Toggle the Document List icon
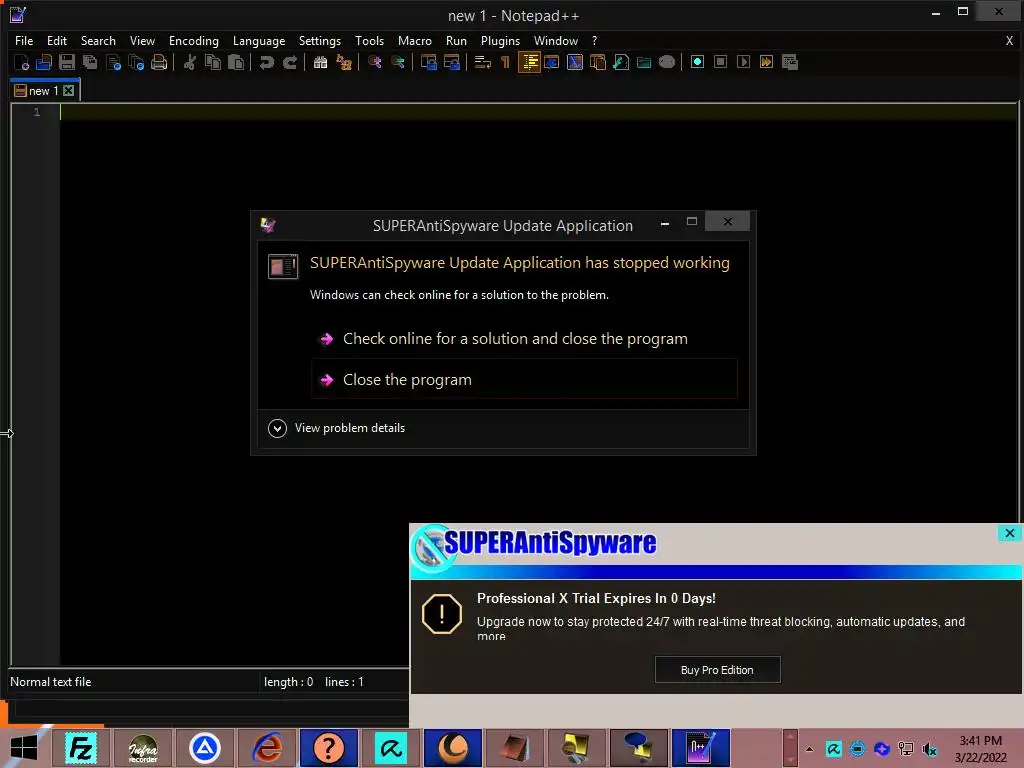The image size is (1024, 768). click(x=598, y=63)
